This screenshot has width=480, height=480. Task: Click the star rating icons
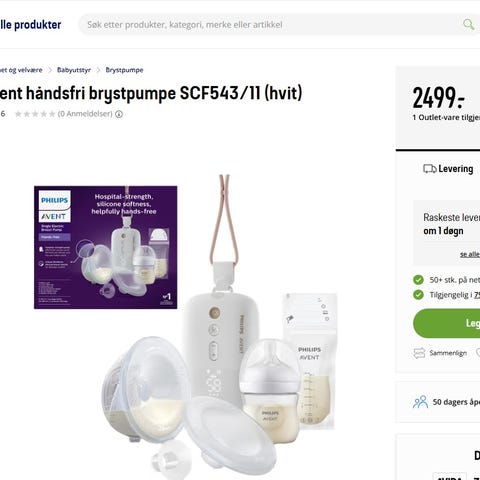pyautogui.click(x=35, y=114)
